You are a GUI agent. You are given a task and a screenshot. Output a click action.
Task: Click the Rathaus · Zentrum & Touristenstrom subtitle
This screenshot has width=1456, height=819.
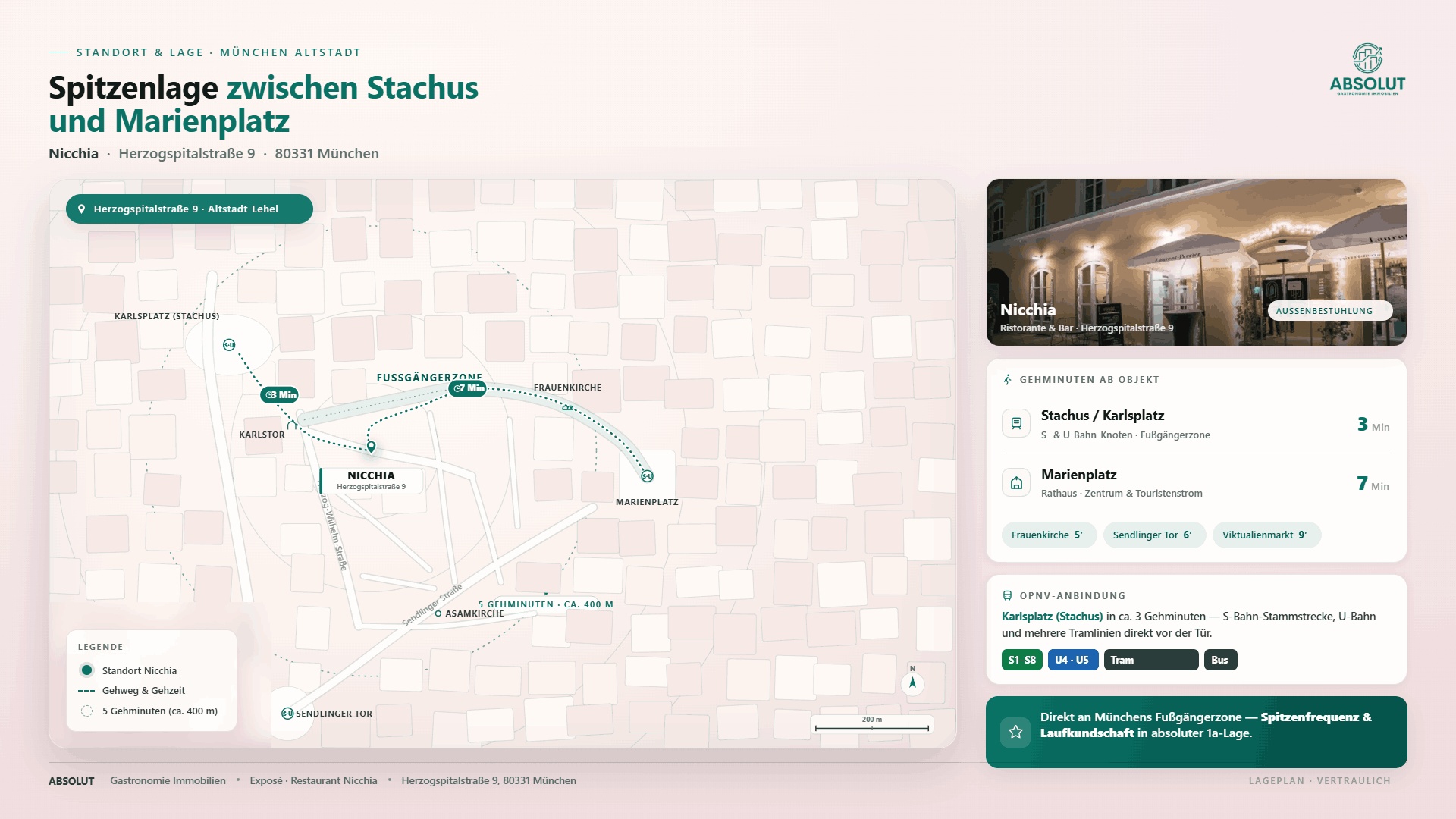(x=1122, y=494)
